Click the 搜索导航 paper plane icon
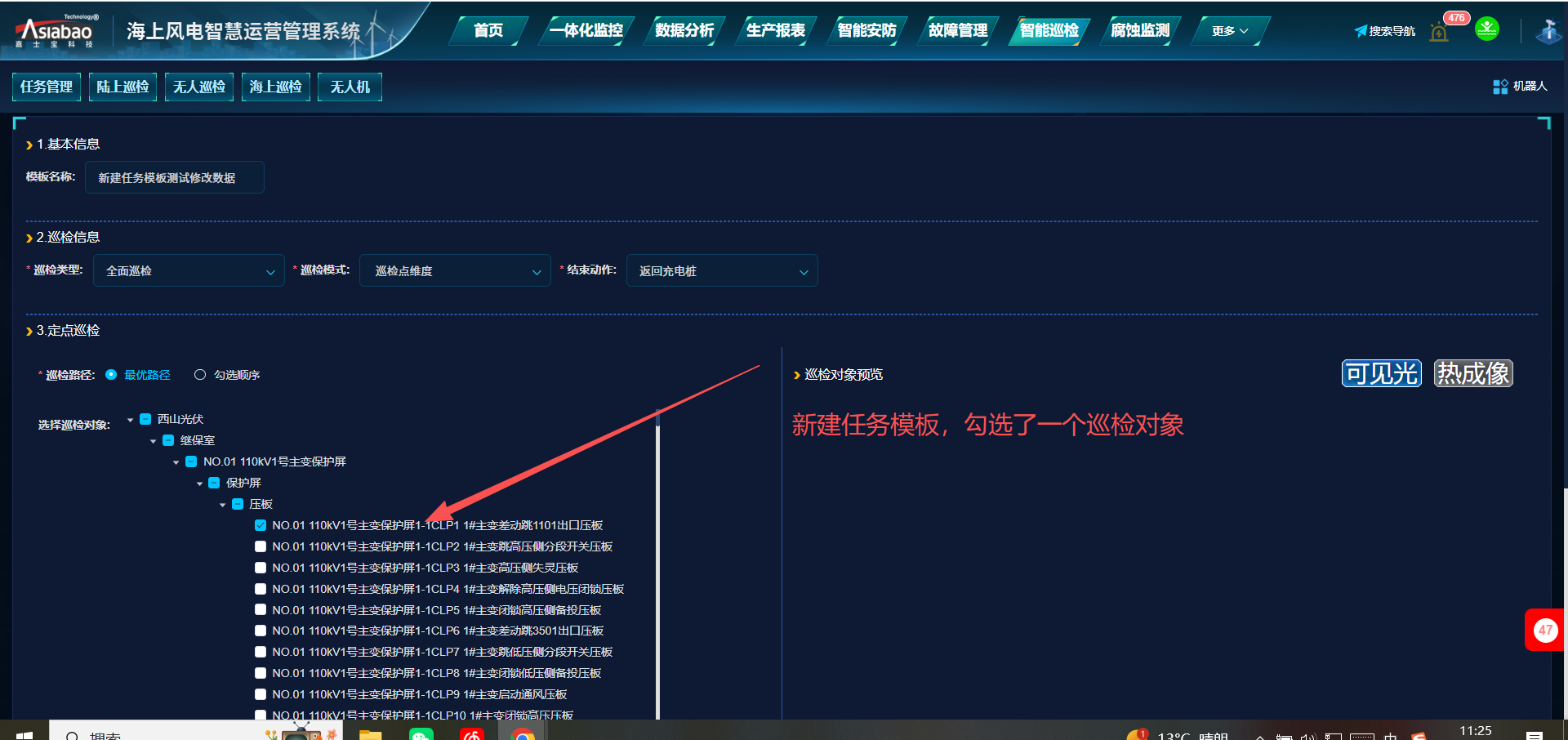1568x740 pixels. pyautogui.click(x=1360, y=31)
